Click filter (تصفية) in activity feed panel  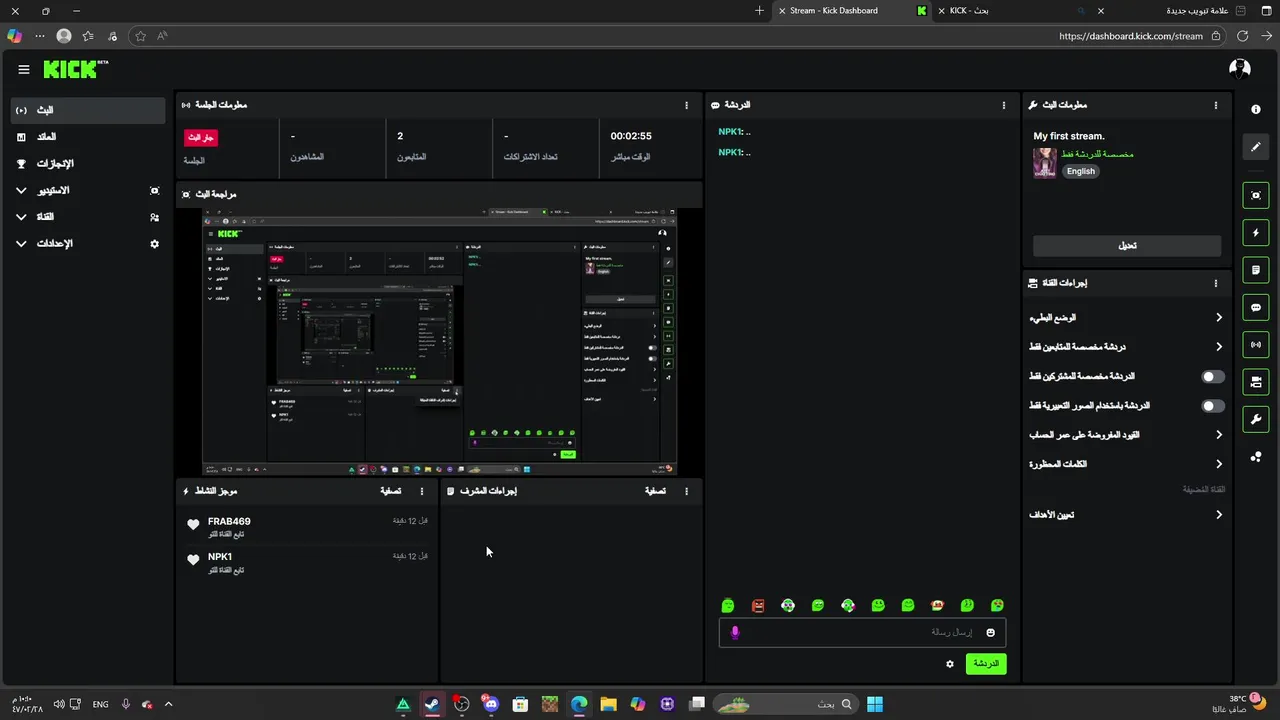point(391,491)
